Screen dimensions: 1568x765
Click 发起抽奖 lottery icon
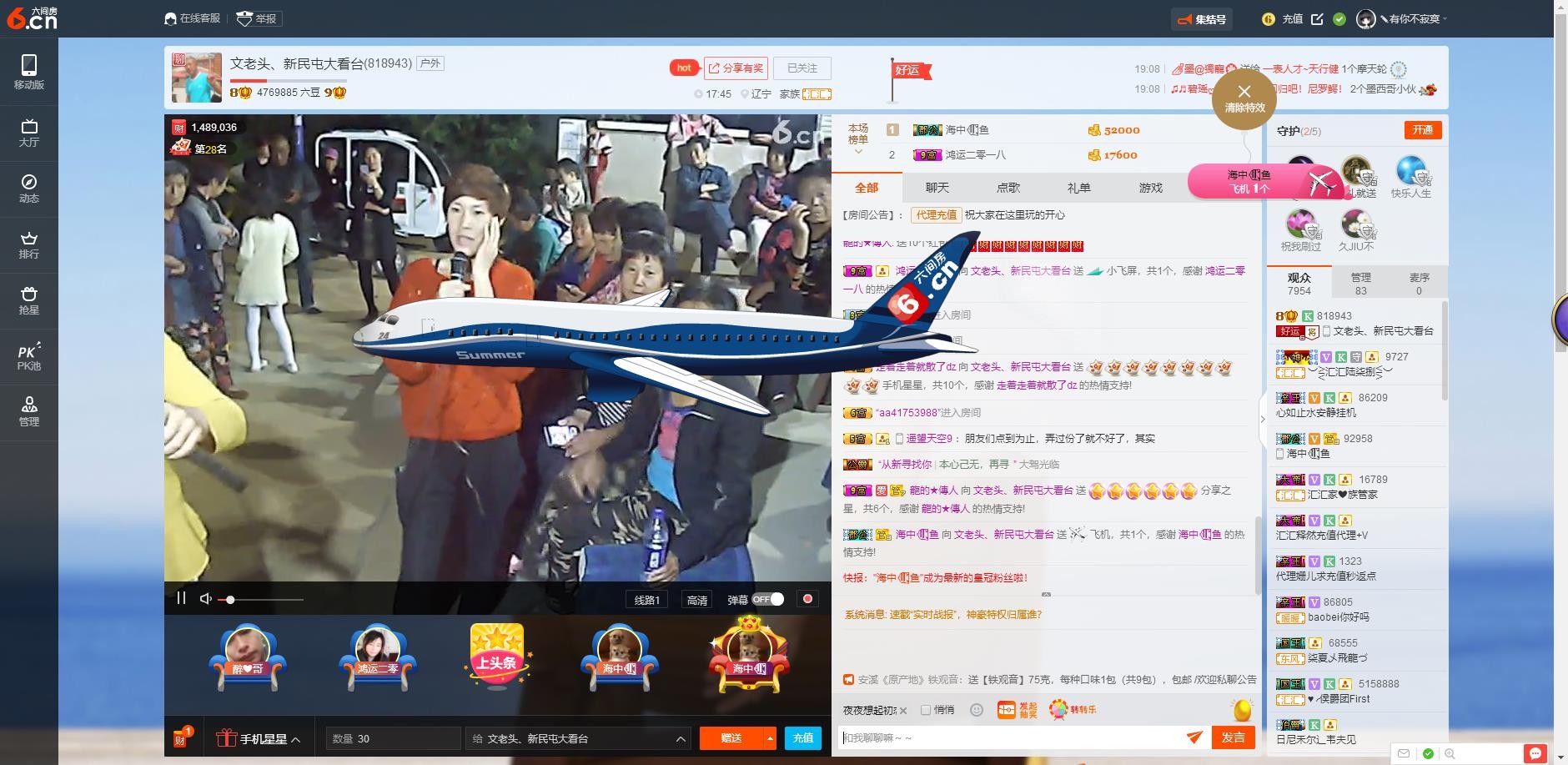pyautogui.click(x=1017, y=710)
